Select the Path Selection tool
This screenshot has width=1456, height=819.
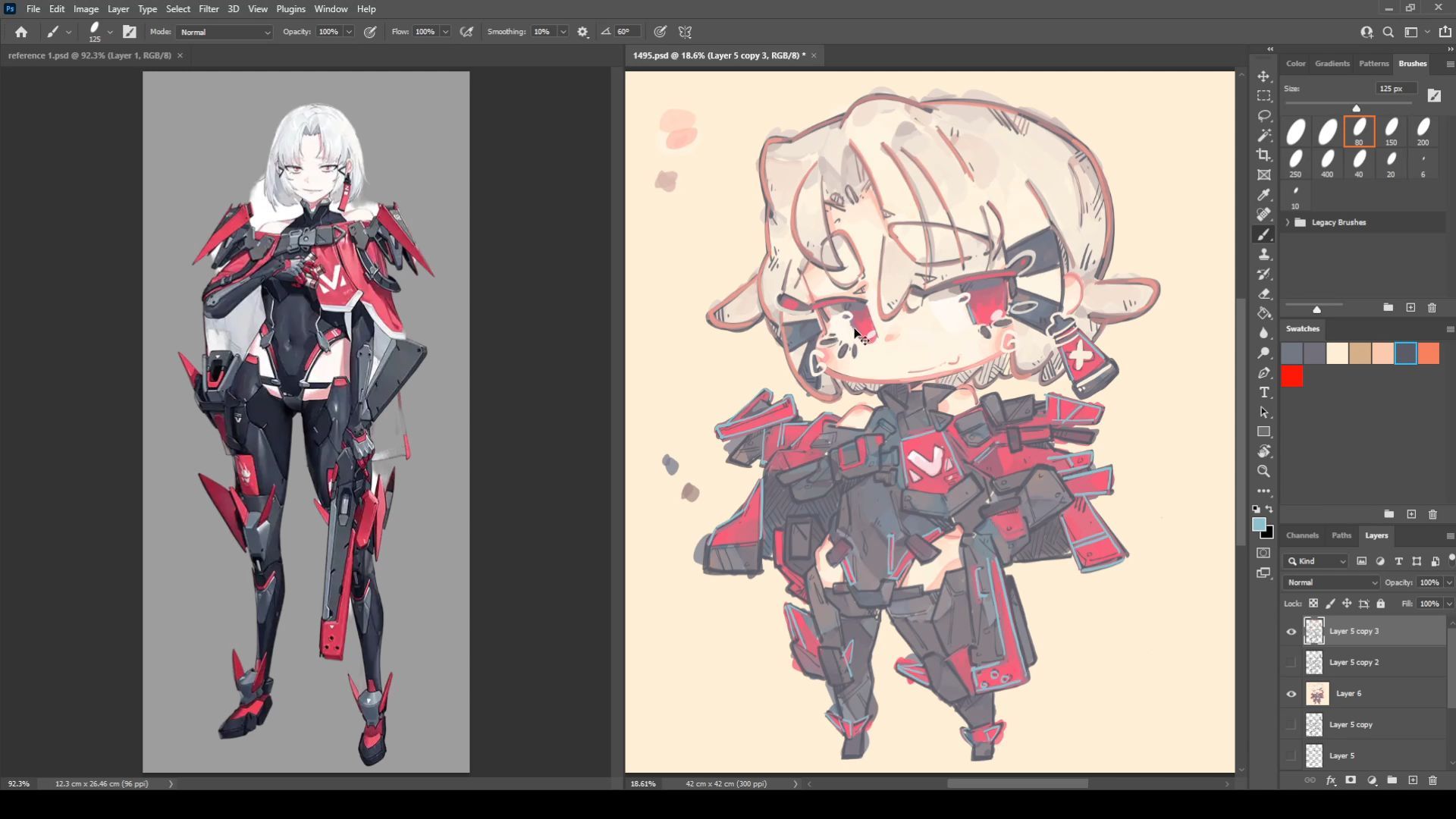1263,413
